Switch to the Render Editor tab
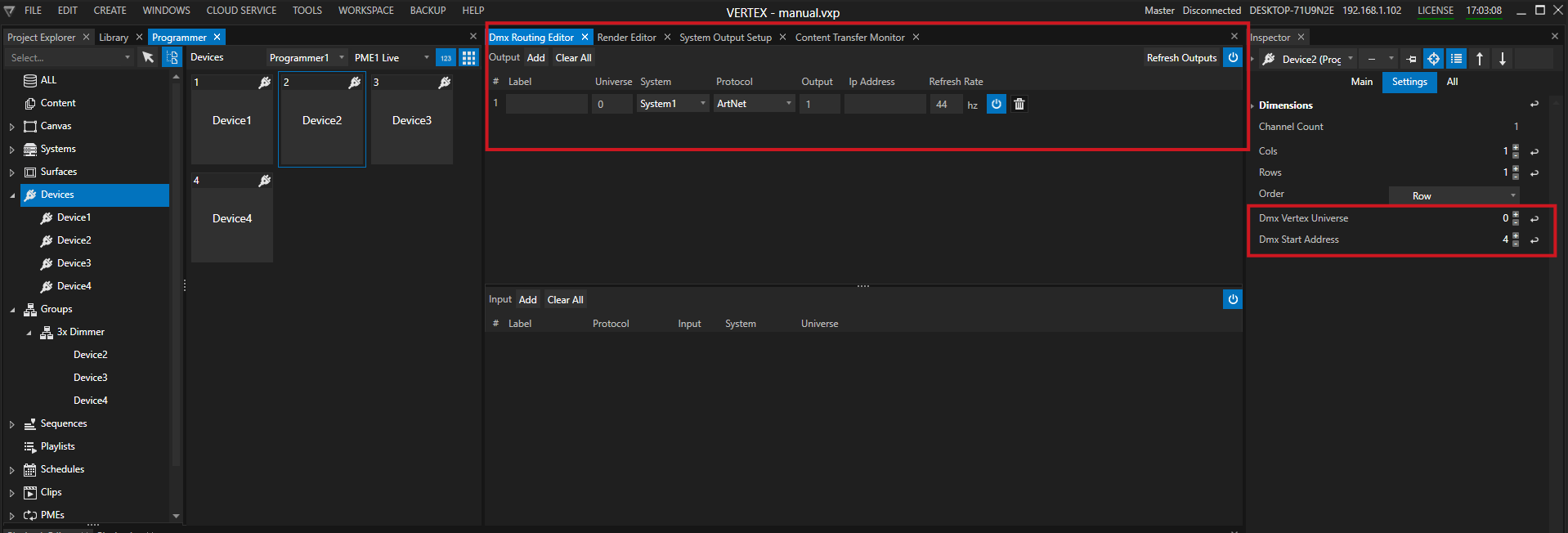Screen dimensions: 1568x533 [x=626, y=38]
